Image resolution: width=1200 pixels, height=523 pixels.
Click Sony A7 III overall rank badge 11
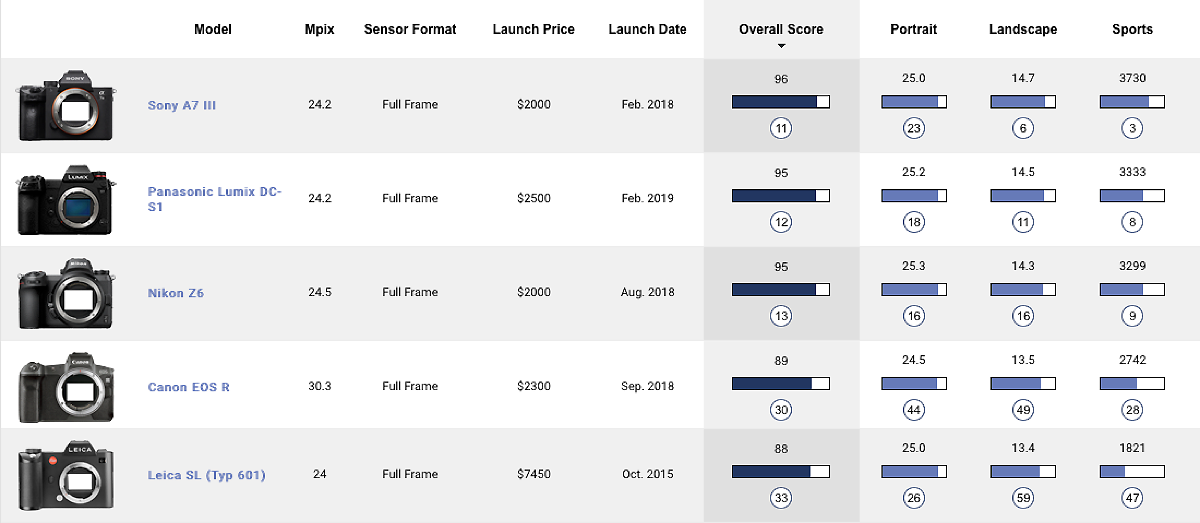tap(781, 128)
